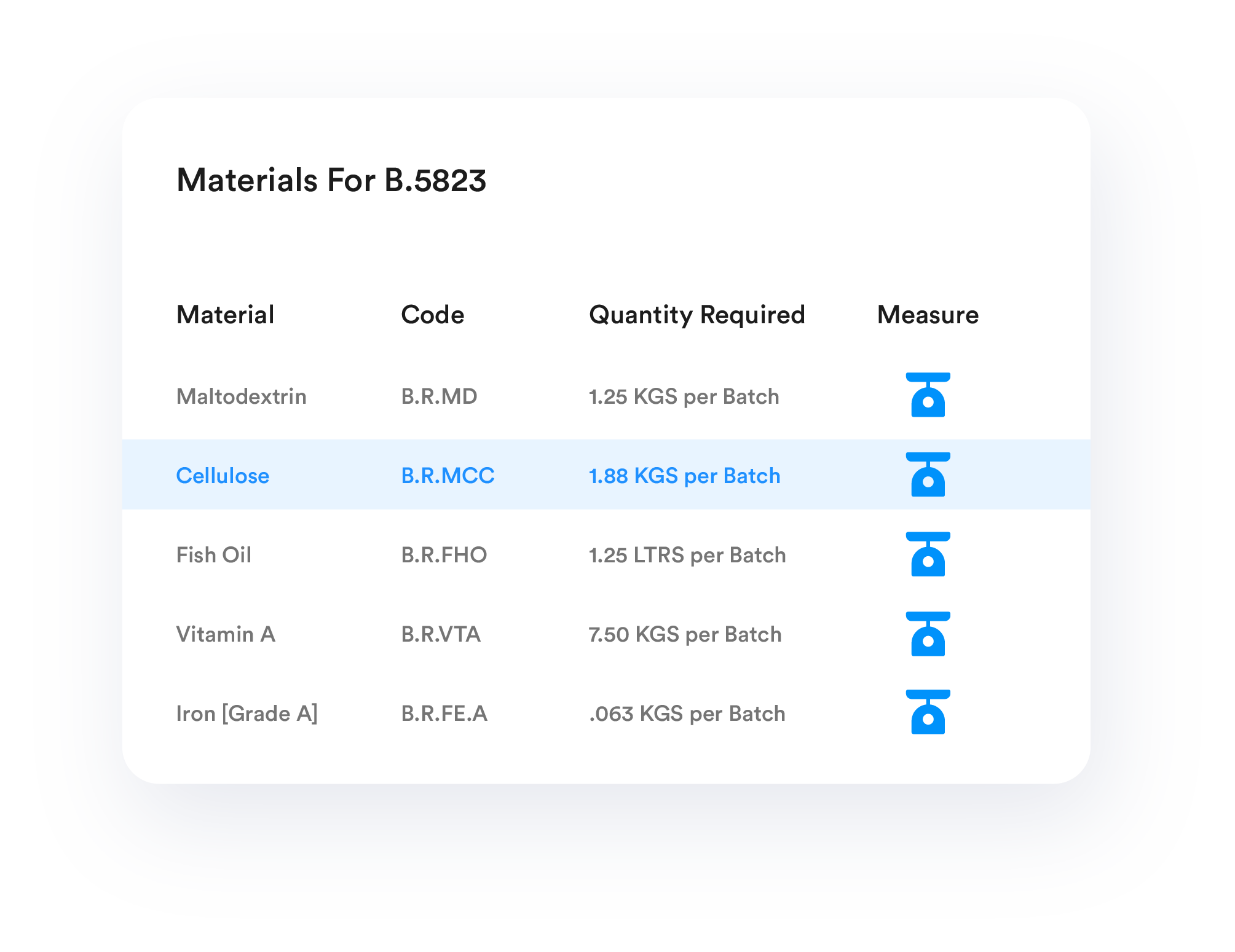The width and height of the screenshot is (1235, 952).
Task: Select the Maltodextrin material name
Action: pyautogui.click(x=241, y=396)
